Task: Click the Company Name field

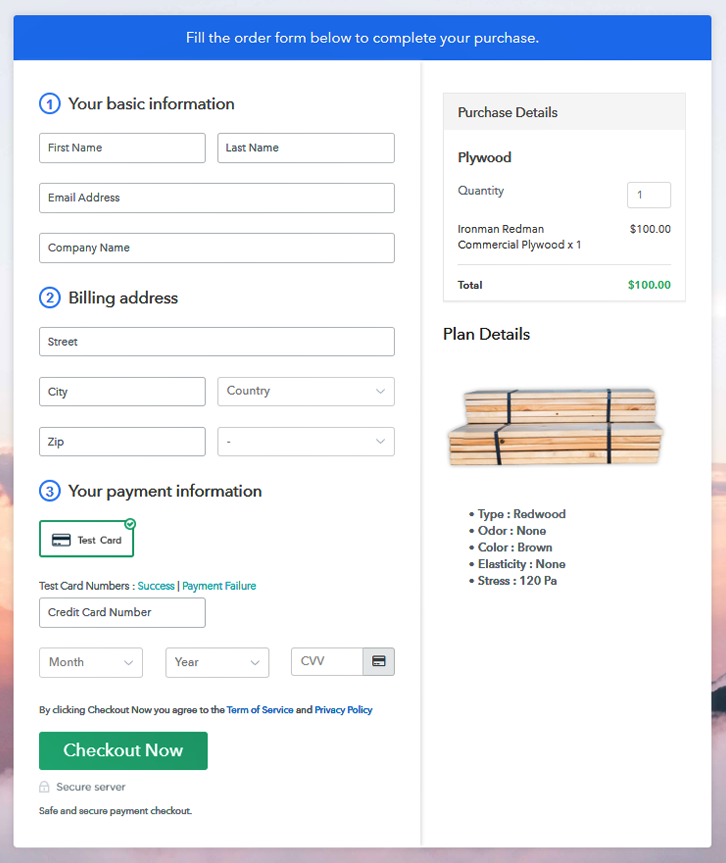Action: click(216, 248)
